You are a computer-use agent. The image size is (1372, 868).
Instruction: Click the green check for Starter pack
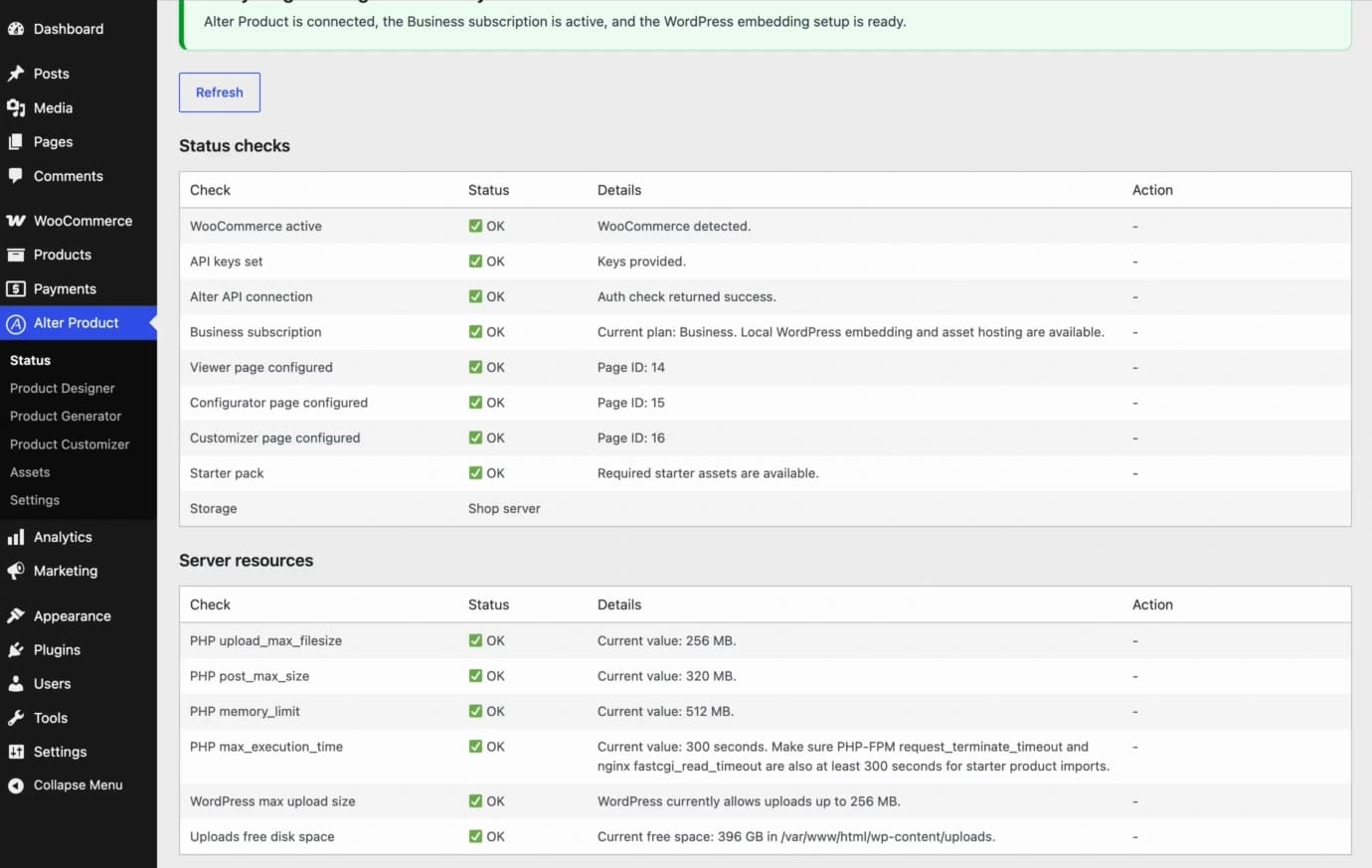tap(475, 473)
